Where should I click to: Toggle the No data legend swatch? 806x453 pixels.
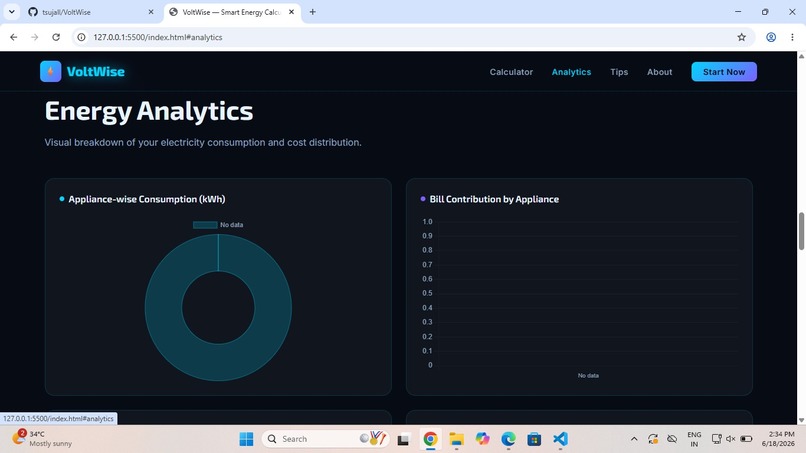pos(205,225)
